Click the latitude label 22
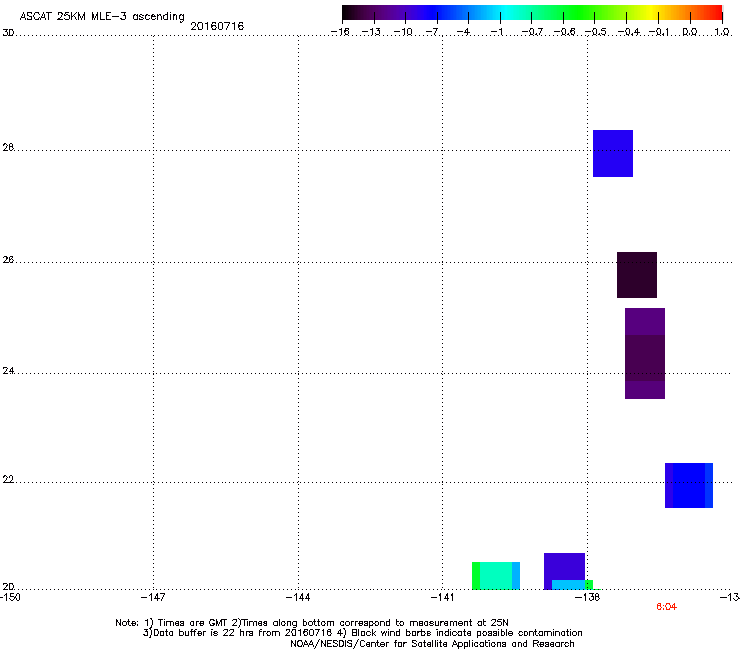 coord(8,480)
